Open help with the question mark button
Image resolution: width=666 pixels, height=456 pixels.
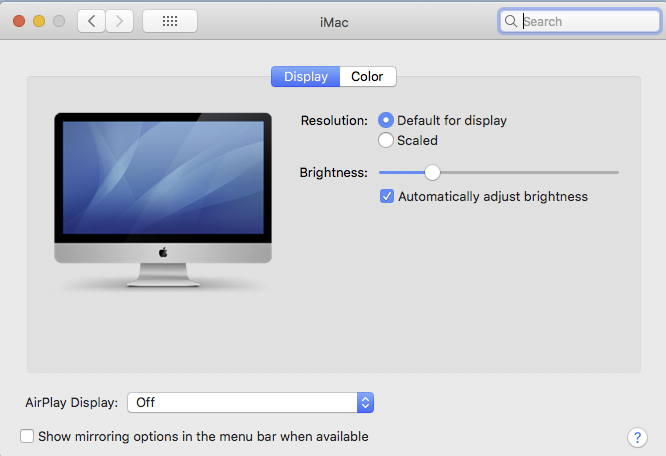coord(637,437)
